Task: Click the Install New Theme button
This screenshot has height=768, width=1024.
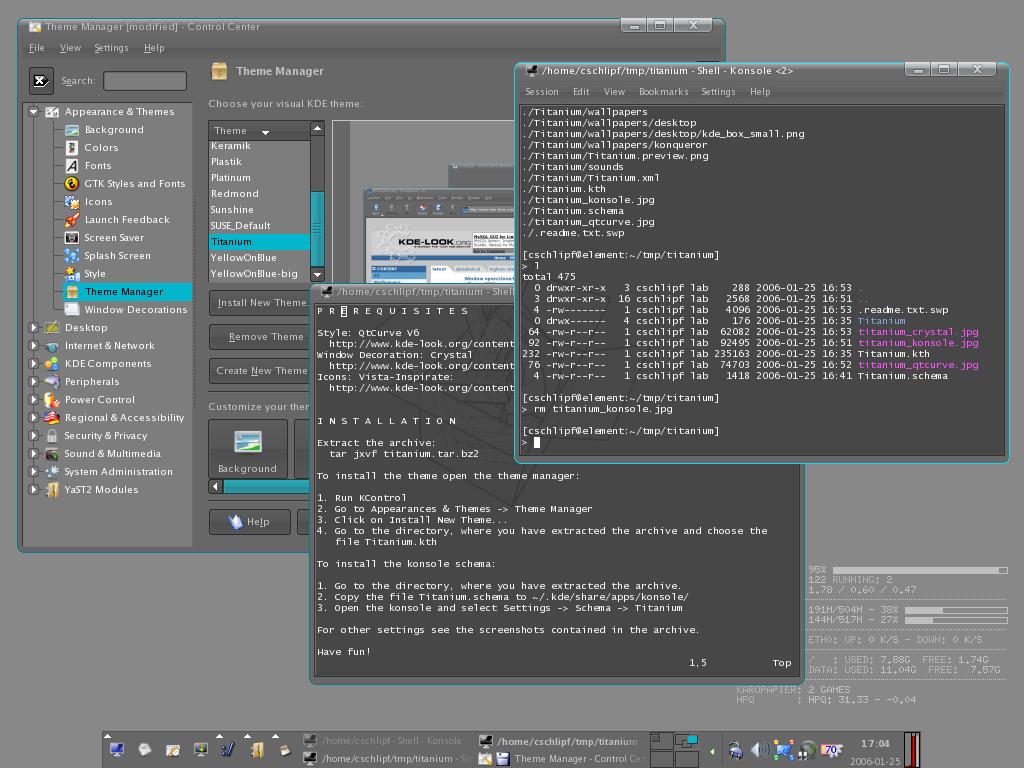Action: [x=259, y=303]
